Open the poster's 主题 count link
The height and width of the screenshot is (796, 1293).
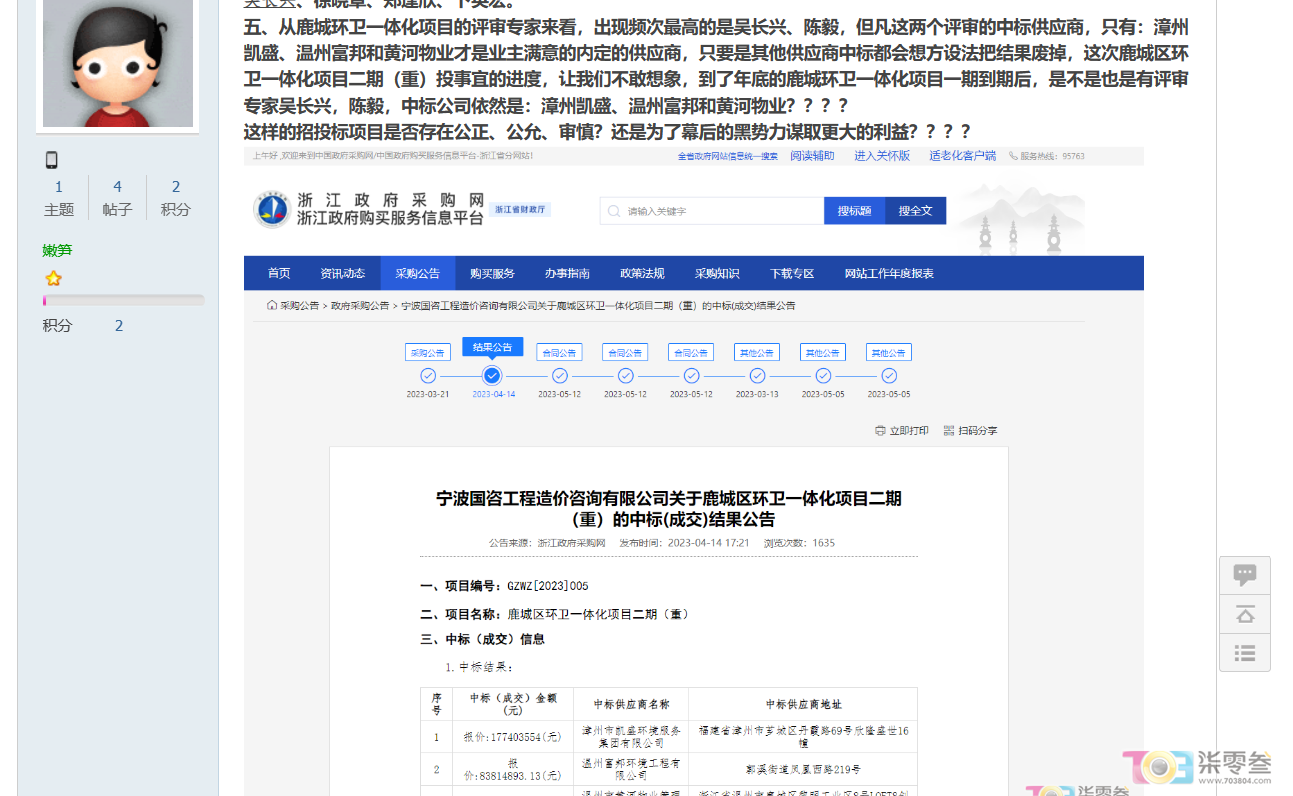tap(59, 187)
